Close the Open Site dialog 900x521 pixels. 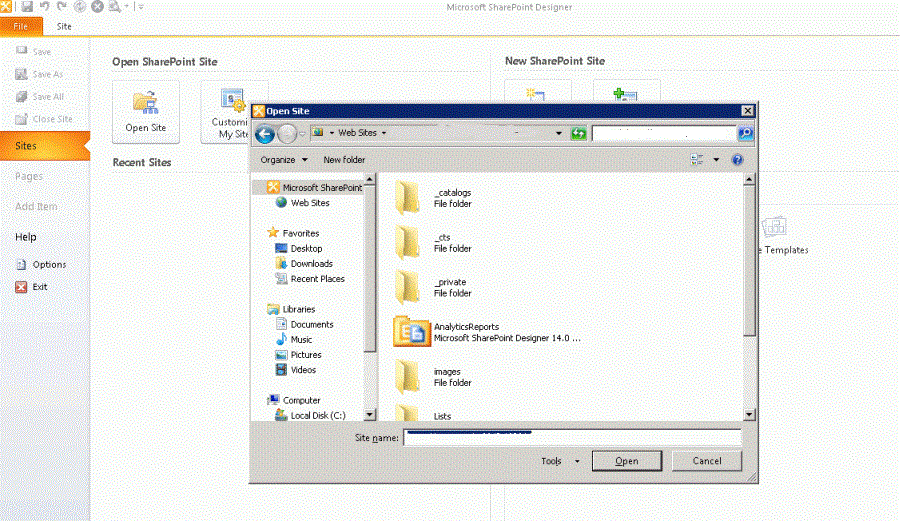click(x=747, y=111)
